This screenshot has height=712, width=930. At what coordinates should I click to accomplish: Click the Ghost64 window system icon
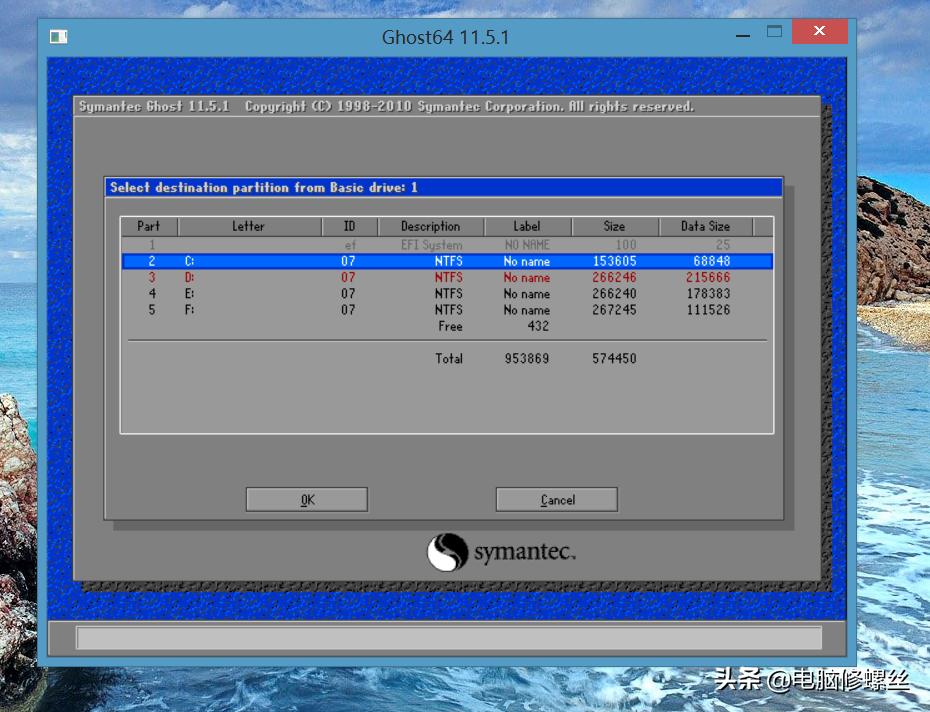tap(59, 37)
